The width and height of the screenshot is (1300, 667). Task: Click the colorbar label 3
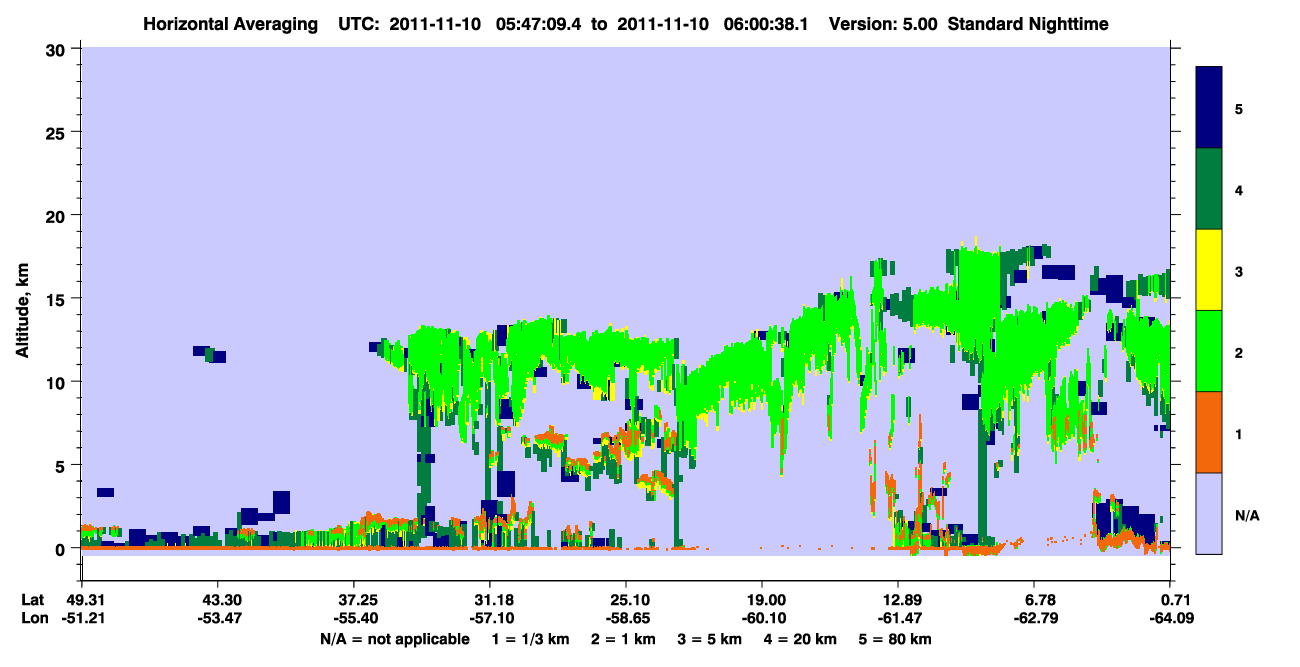point(1239,271)
